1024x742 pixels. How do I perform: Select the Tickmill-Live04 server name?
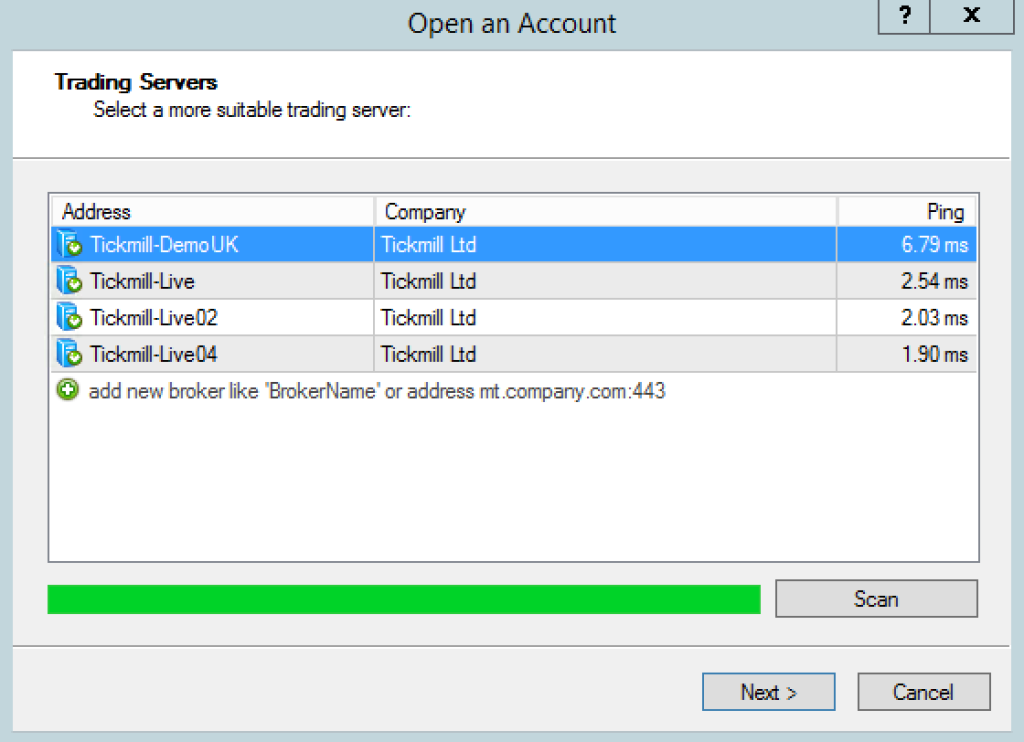[153, 354]
